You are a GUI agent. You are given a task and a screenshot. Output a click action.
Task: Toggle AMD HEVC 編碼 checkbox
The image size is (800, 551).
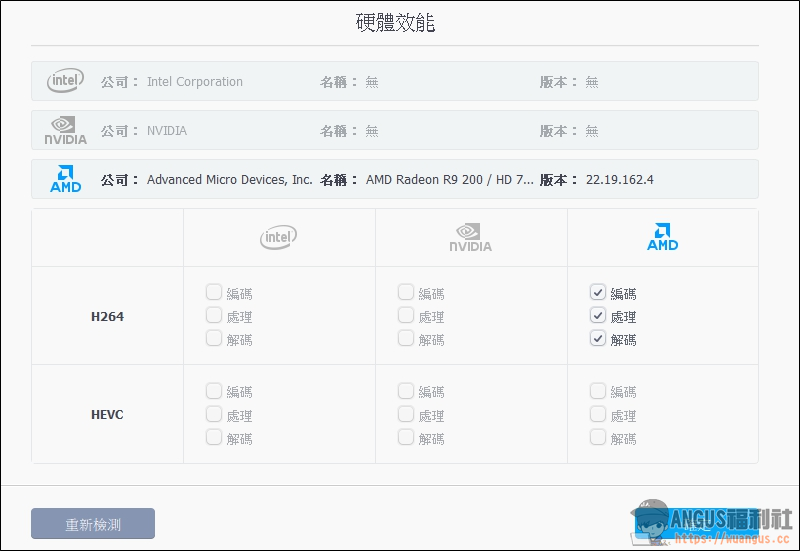pyautogui.click(x=597, y=391)
